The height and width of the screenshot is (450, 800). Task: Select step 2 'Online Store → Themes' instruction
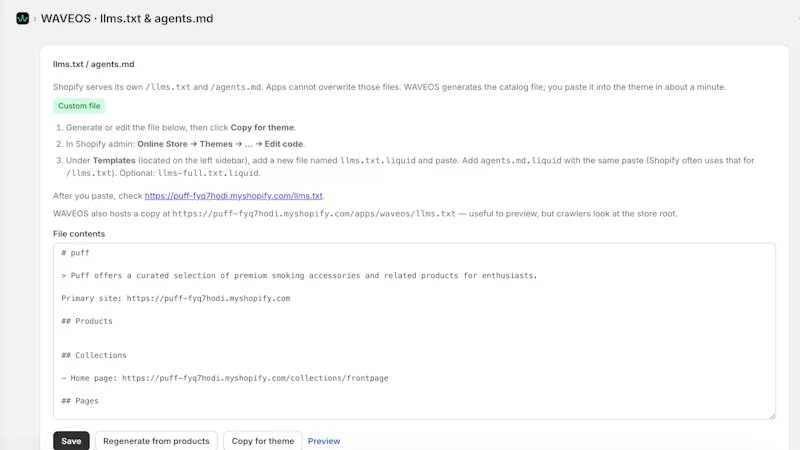click(x=185, y=144)
